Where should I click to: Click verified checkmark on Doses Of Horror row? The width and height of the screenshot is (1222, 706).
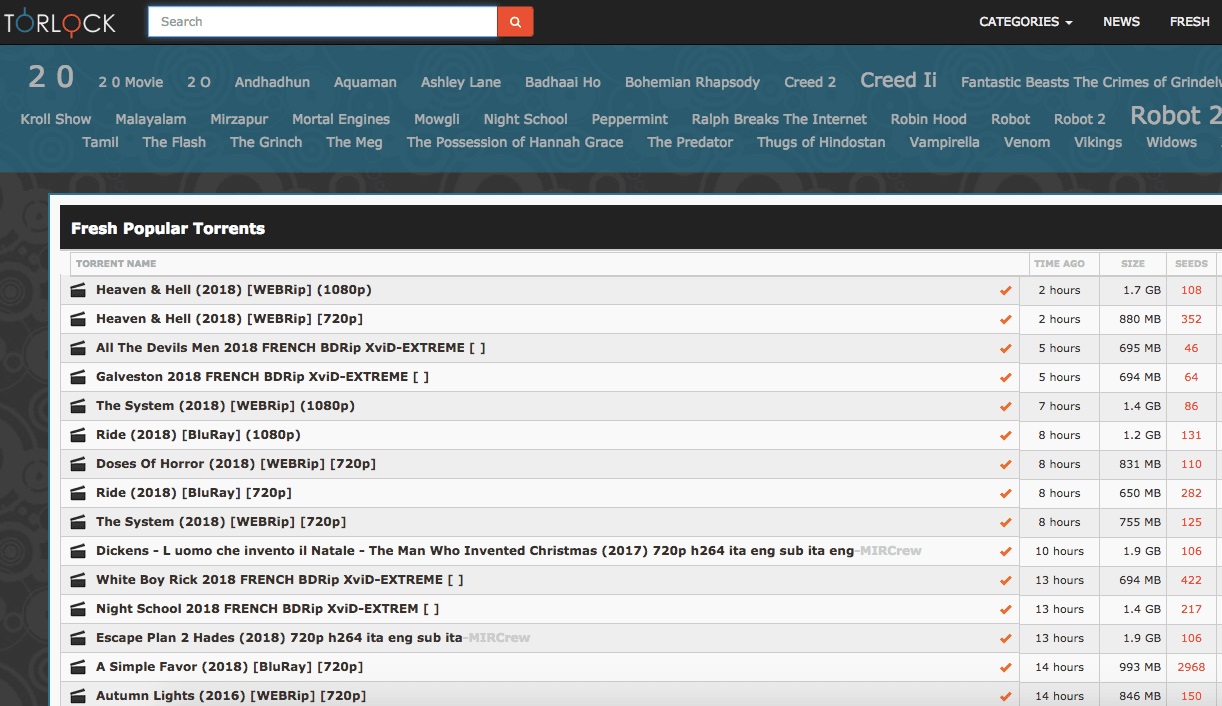click(x=1006, y=465)
